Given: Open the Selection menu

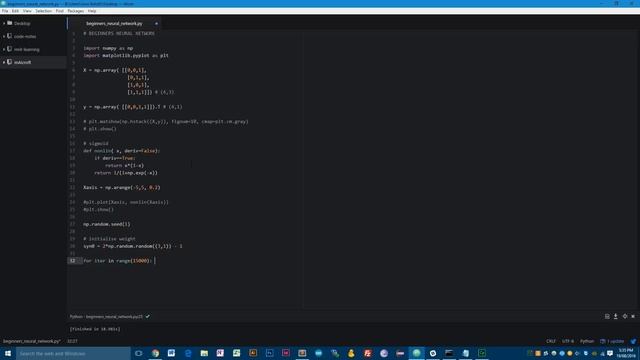Looking at the screenshot, I should tap(43, 11).
